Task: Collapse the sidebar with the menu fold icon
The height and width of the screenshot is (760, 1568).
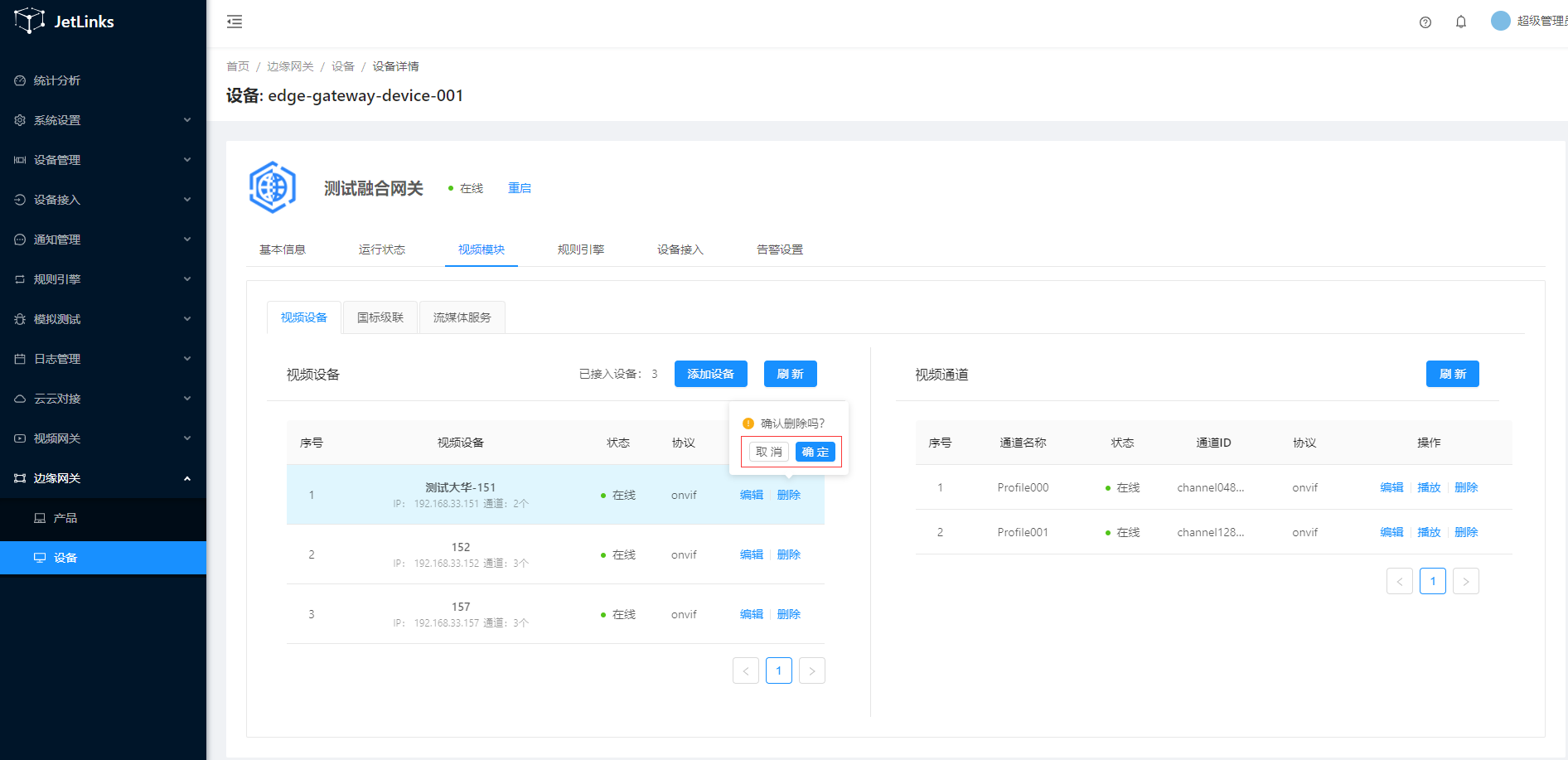Action: tap(235, 22)
